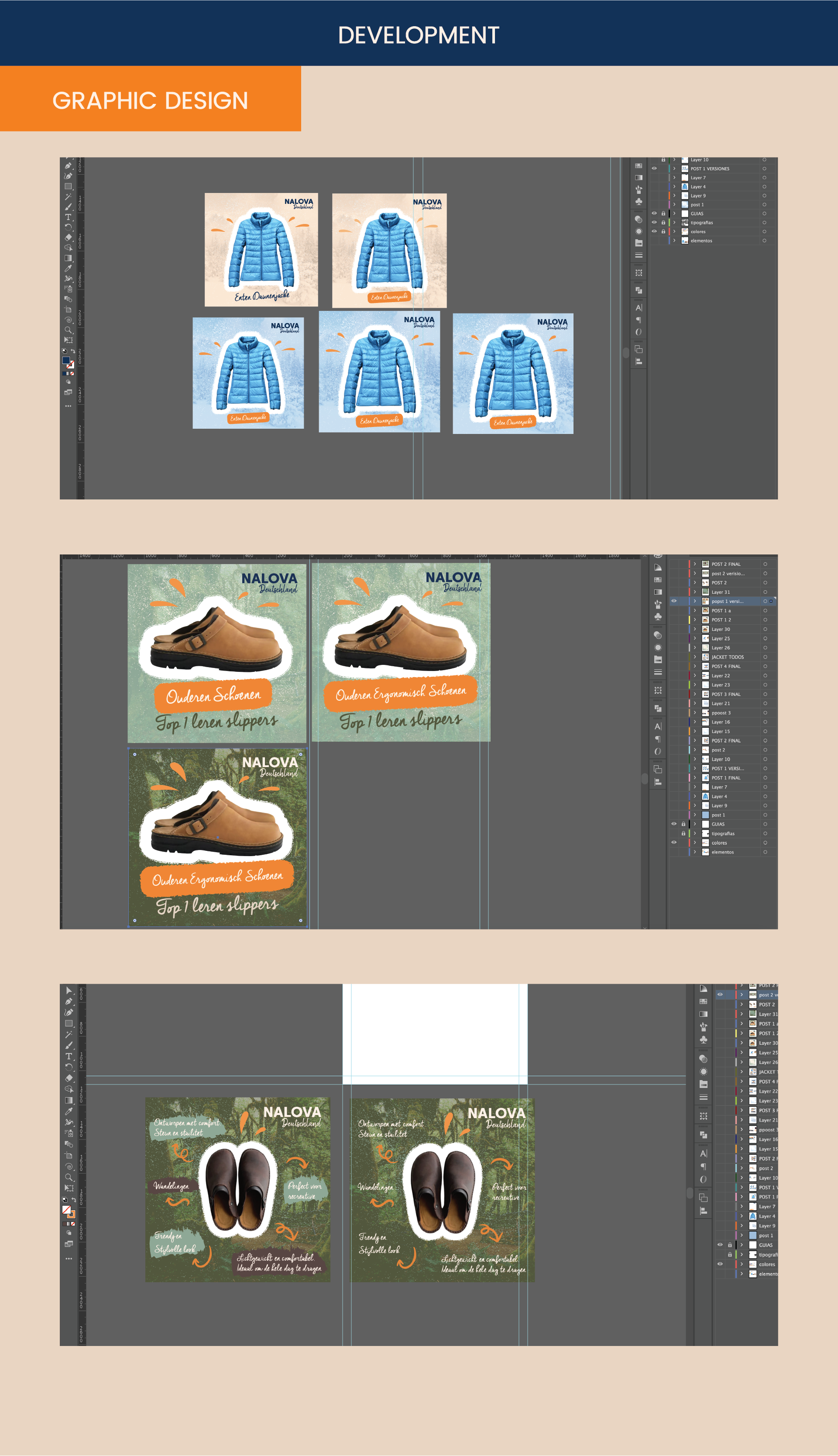This screenshot has height=1456, width=838.
Task: Unlock the colores layer padlock in jacket workspace
Action: [663, 231]
